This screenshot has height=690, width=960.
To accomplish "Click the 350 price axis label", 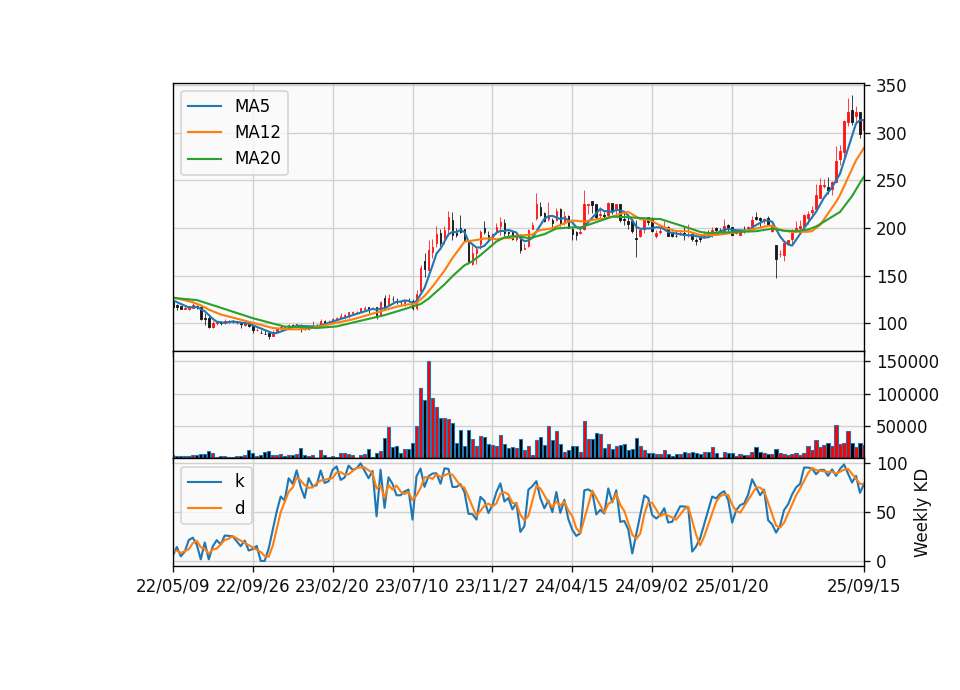I will pyautogui.click(x=891, y=86).
